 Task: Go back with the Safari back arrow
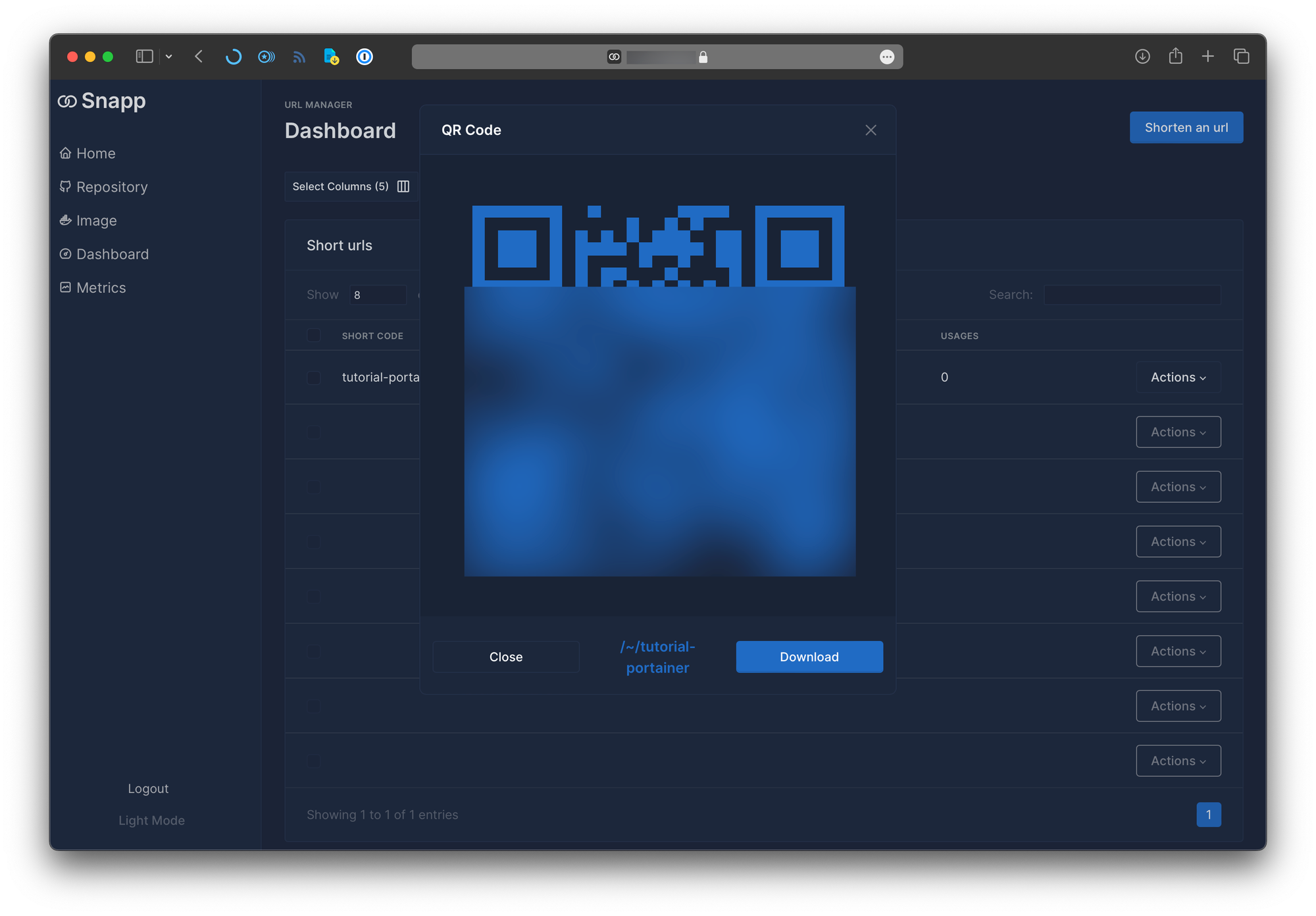[x=199, y=57]
